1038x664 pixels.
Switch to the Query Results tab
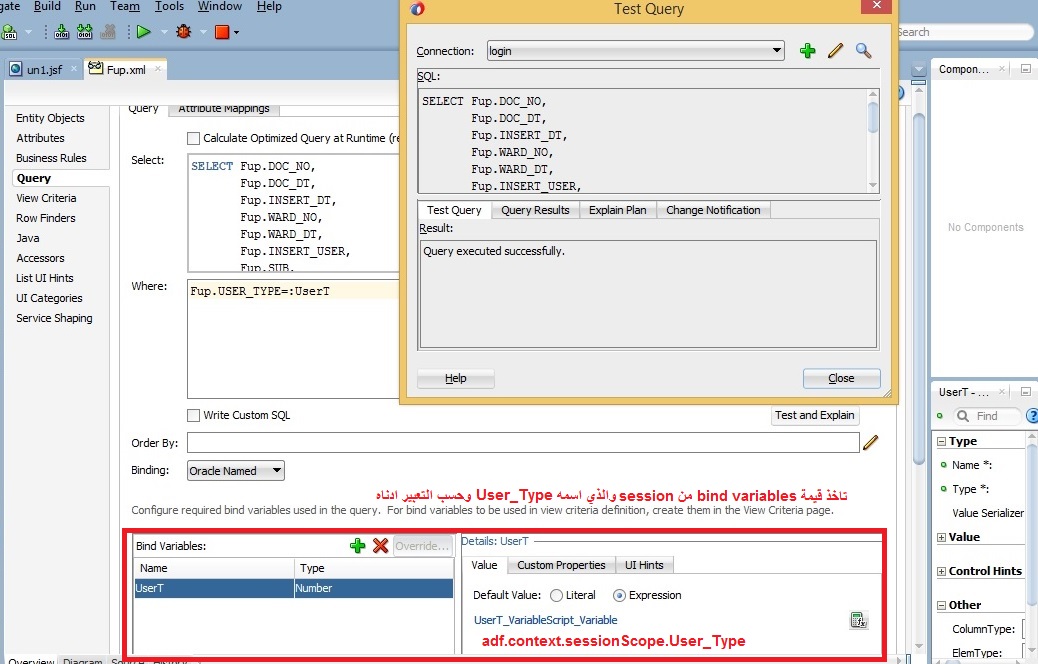(x=535, y=210)
